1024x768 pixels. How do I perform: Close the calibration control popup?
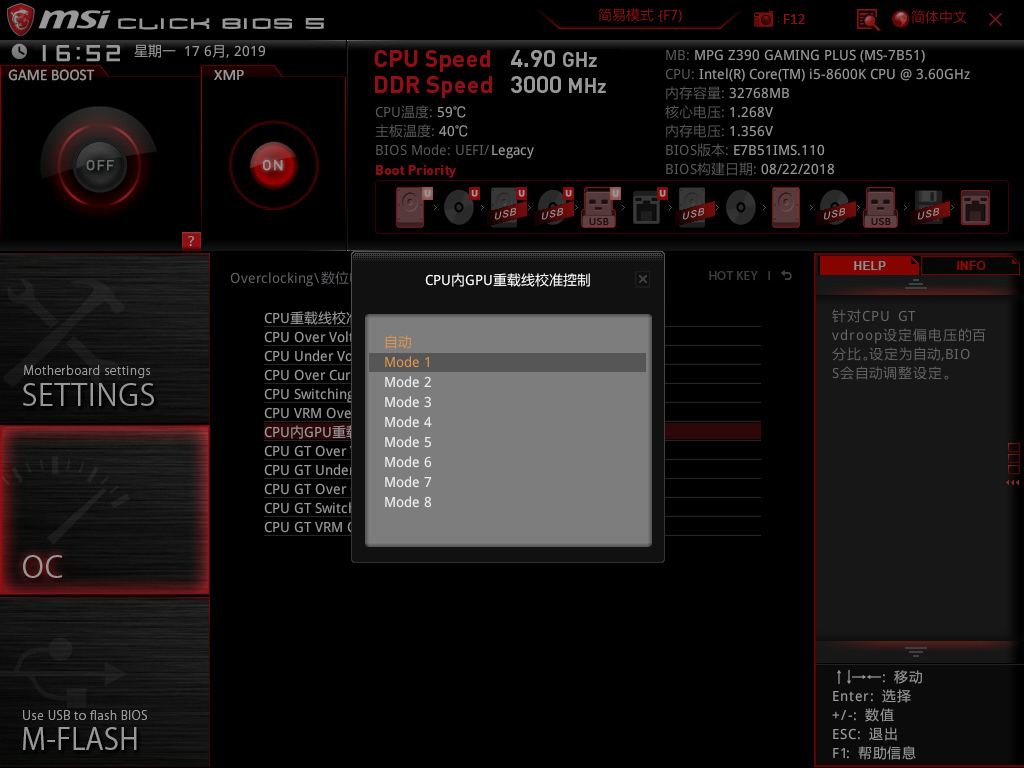click(x=642, y=279)
